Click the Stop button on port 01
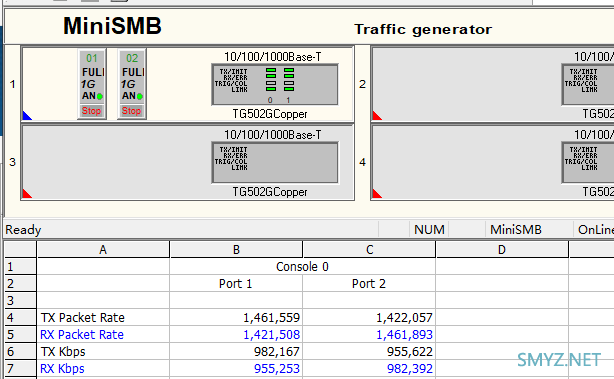This screenshot has height=379, width=614. 92,111
